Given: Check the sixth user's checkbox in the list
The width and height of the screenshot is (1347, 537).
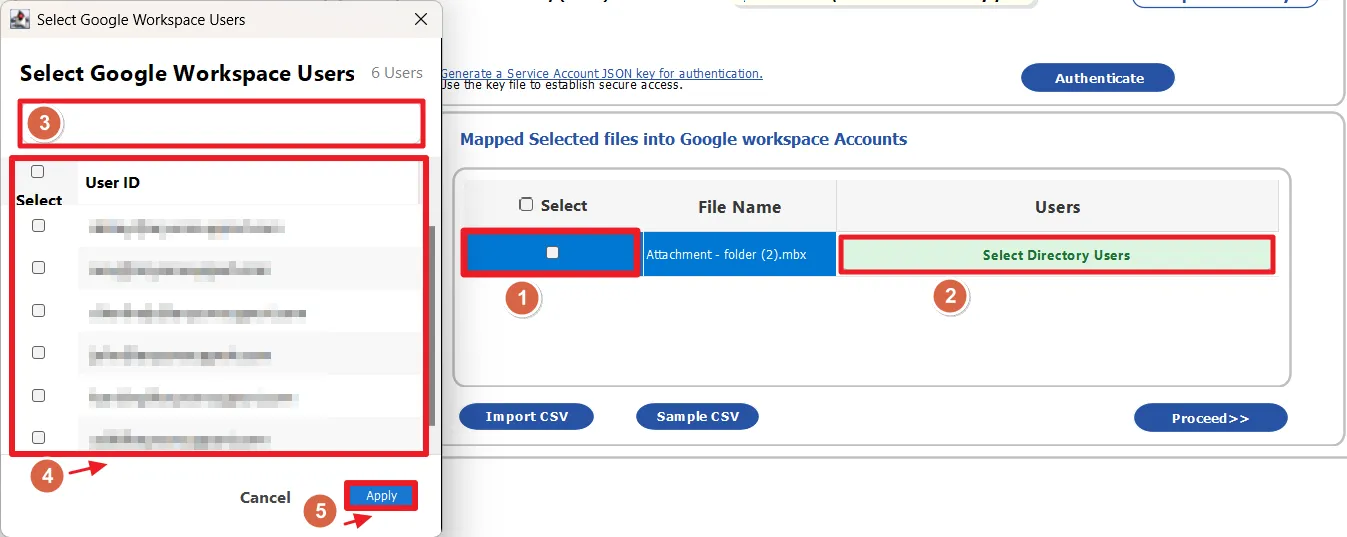Looking at the screenshot, I should coord(38,438).
